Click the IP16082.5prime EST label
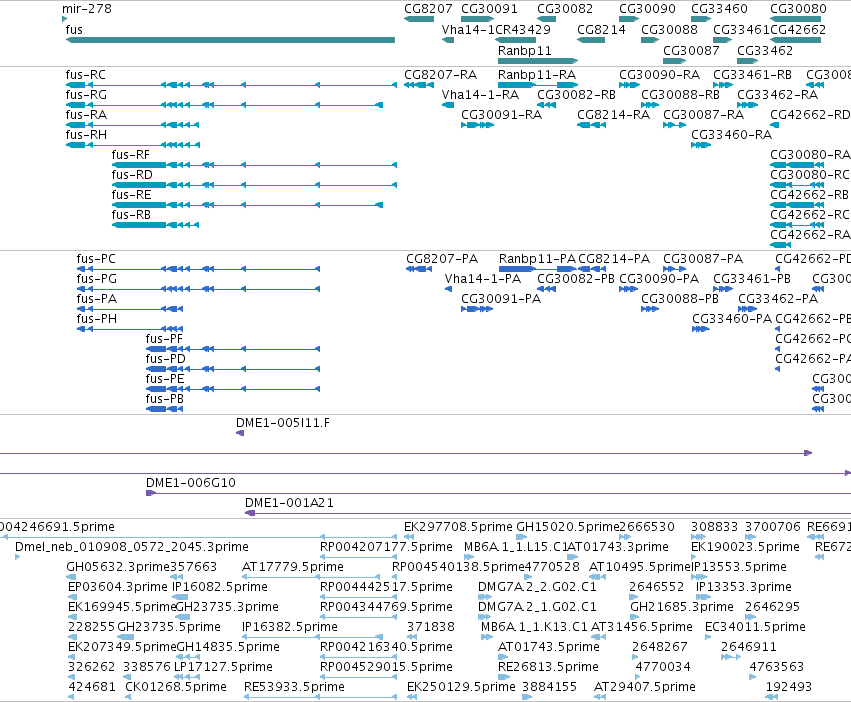Image resolution: width=851 pixels, height=702 pixels. (x=220, y=587)
